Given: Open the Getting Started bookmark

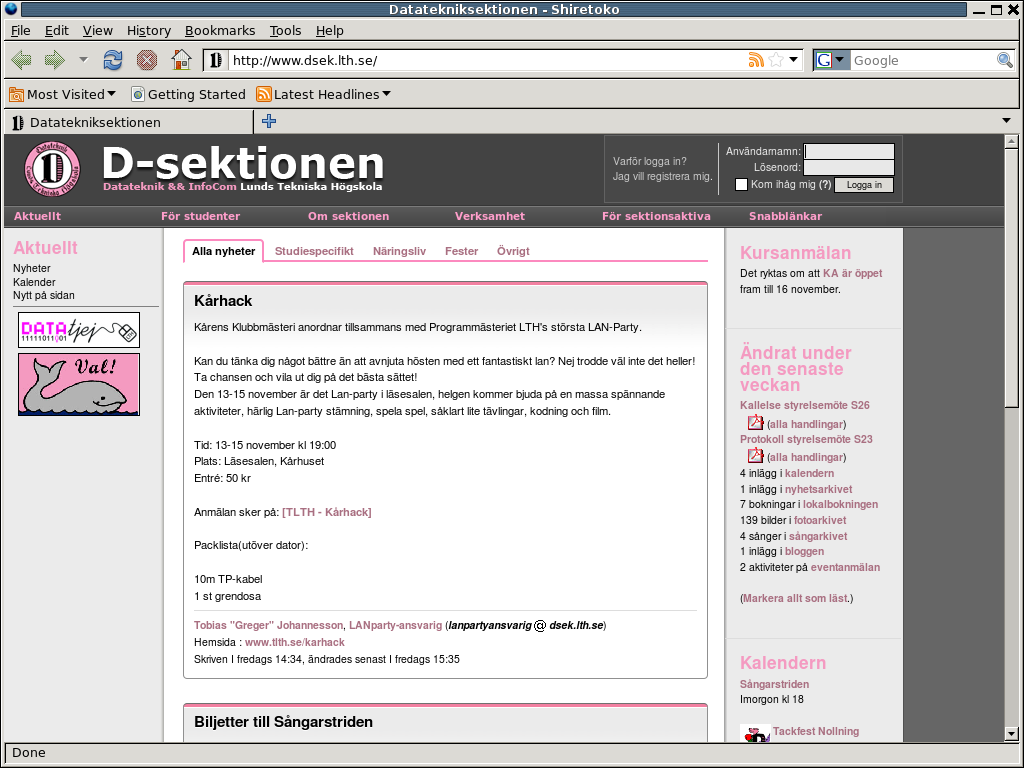Looking at the screenshot, I should click(189, 95).
